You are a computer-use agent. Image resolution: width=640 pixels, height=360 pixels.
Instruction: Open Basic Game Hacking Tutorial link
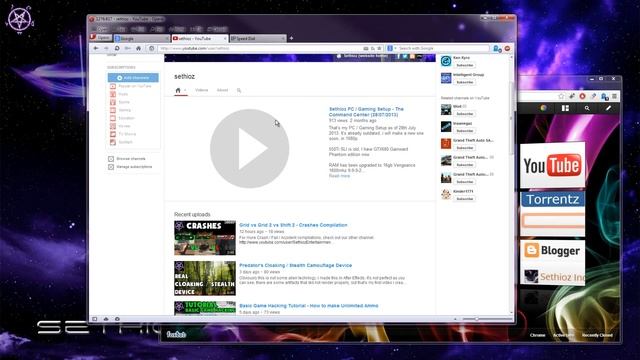point(309,306)
